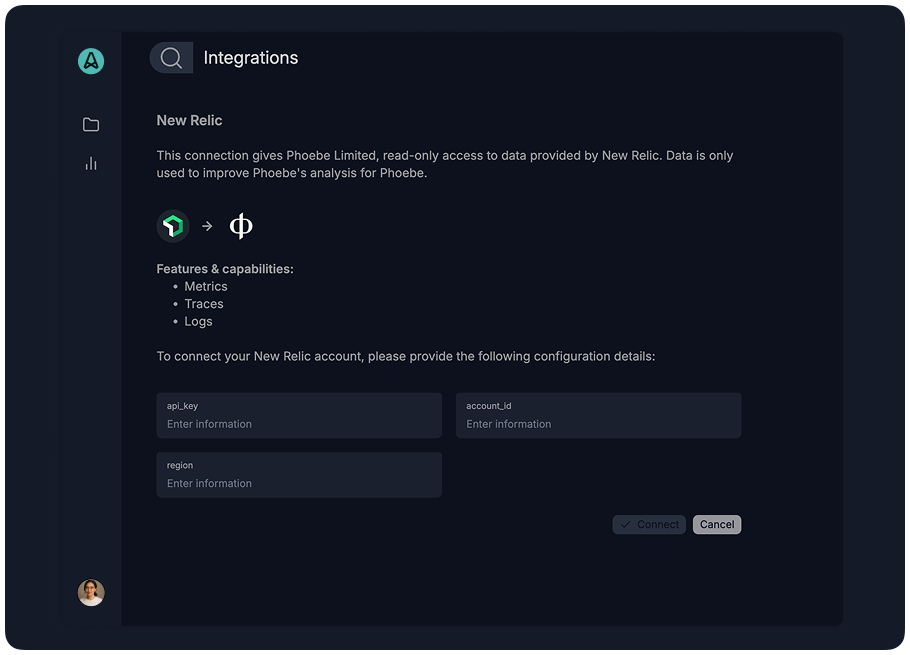The height and width of the screenshot is (655, 910).
Task: Focus the api_key input field
Action: tap(299, 415)
